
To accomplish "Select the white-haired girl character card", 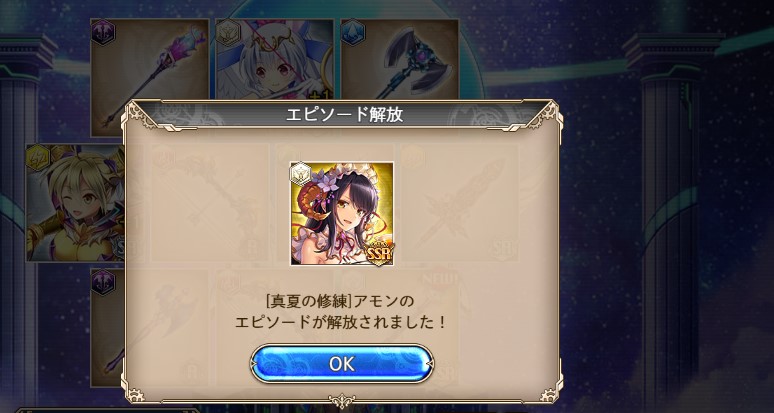I will [274, 59].
